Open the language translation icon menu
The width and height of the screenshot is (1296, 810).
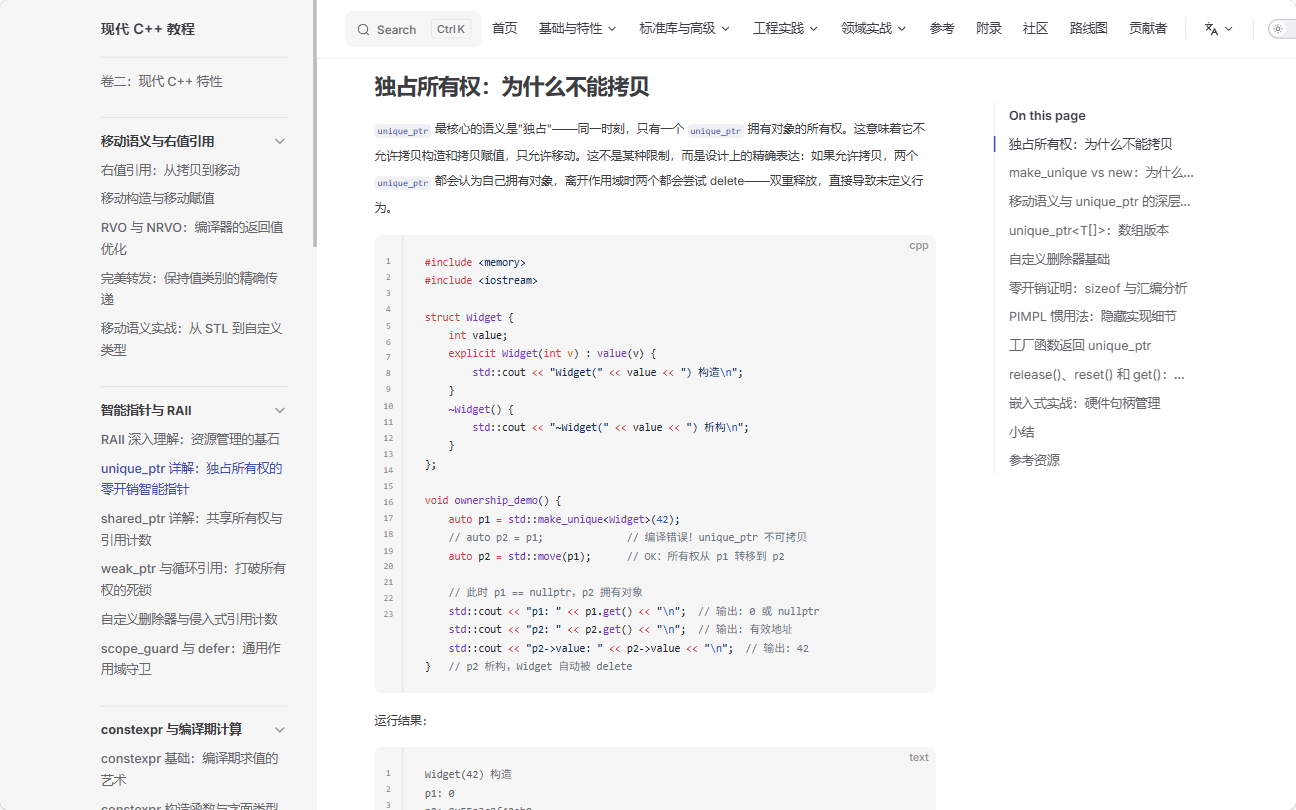point(1219,29)
